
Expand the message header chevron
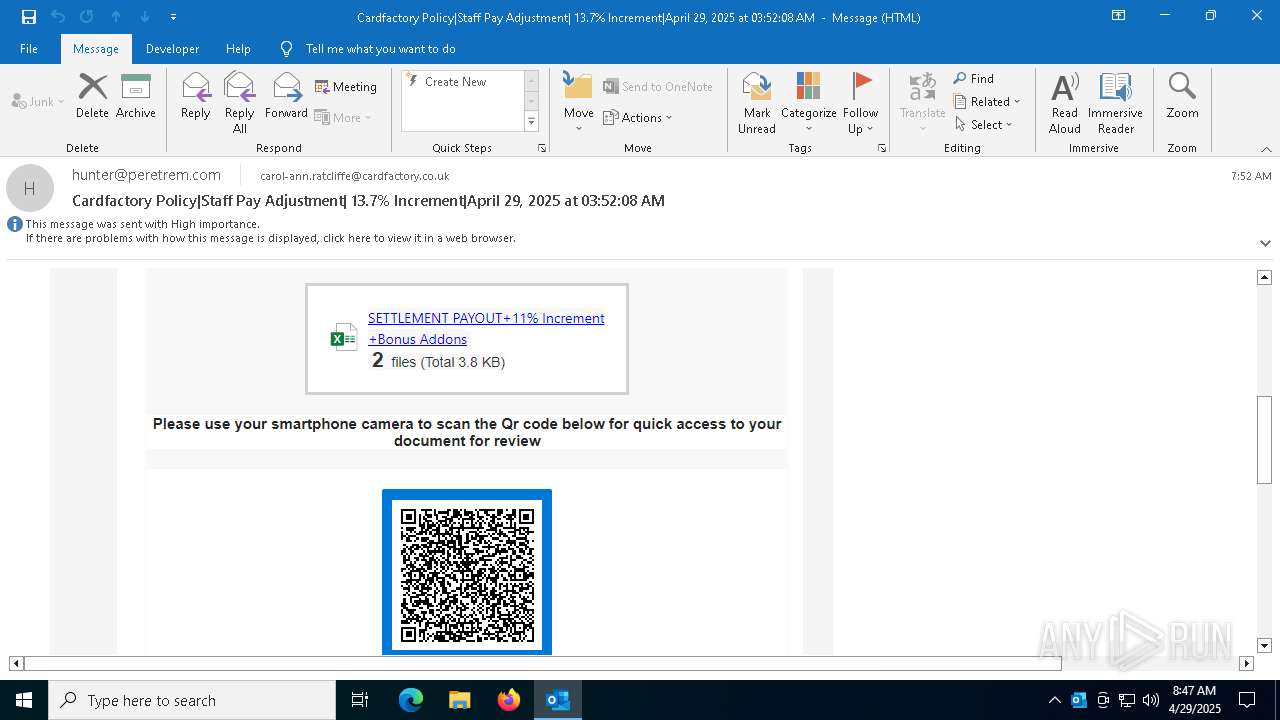coord(1265,243)
